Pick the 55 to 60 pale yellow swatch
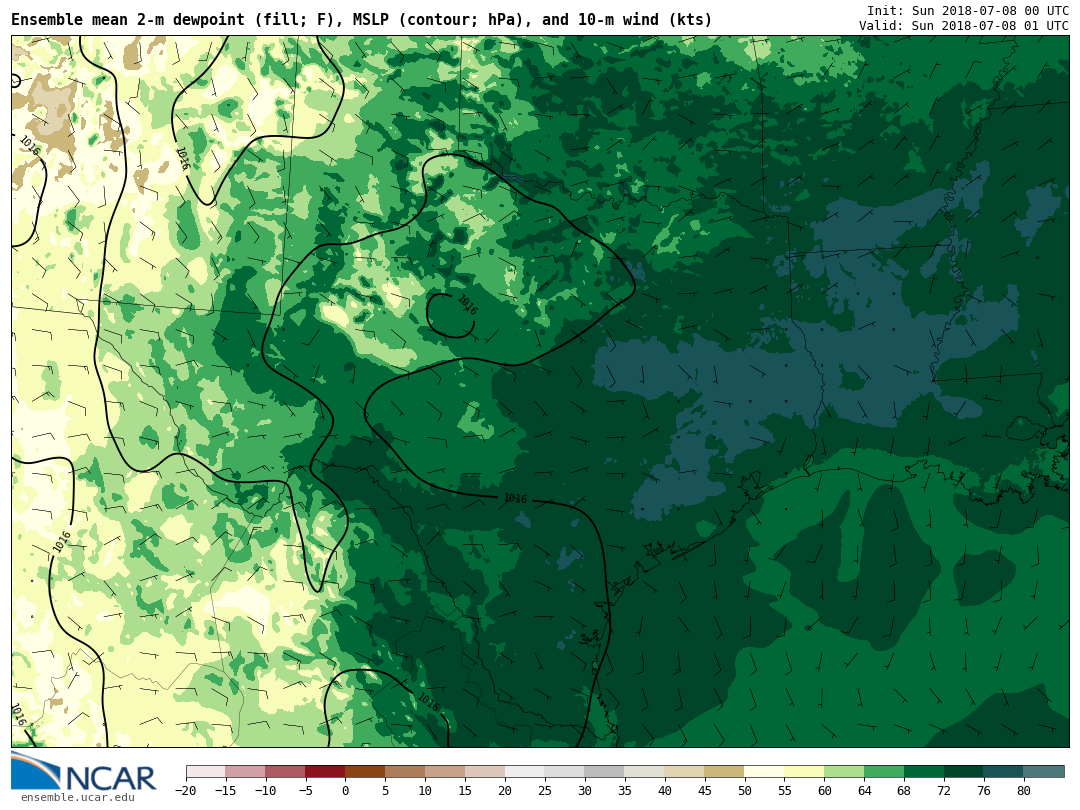1080x810 pixels. pos(804,771)
